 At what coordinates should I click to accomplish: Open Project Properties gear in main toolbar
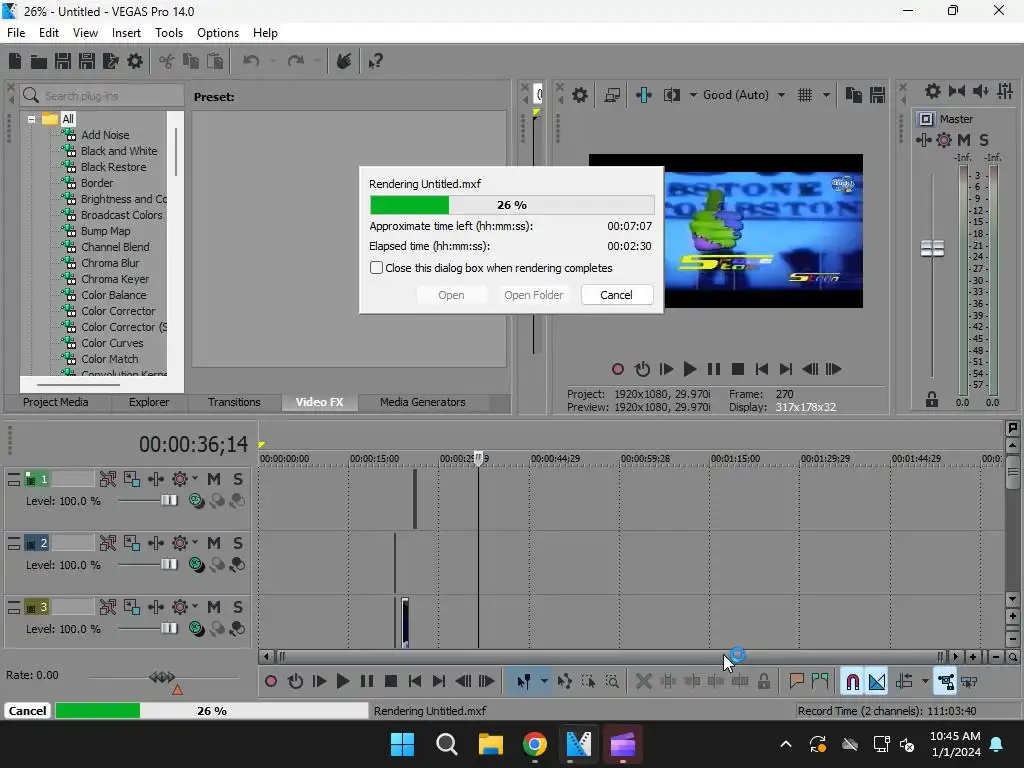click(x=135, y=61)
